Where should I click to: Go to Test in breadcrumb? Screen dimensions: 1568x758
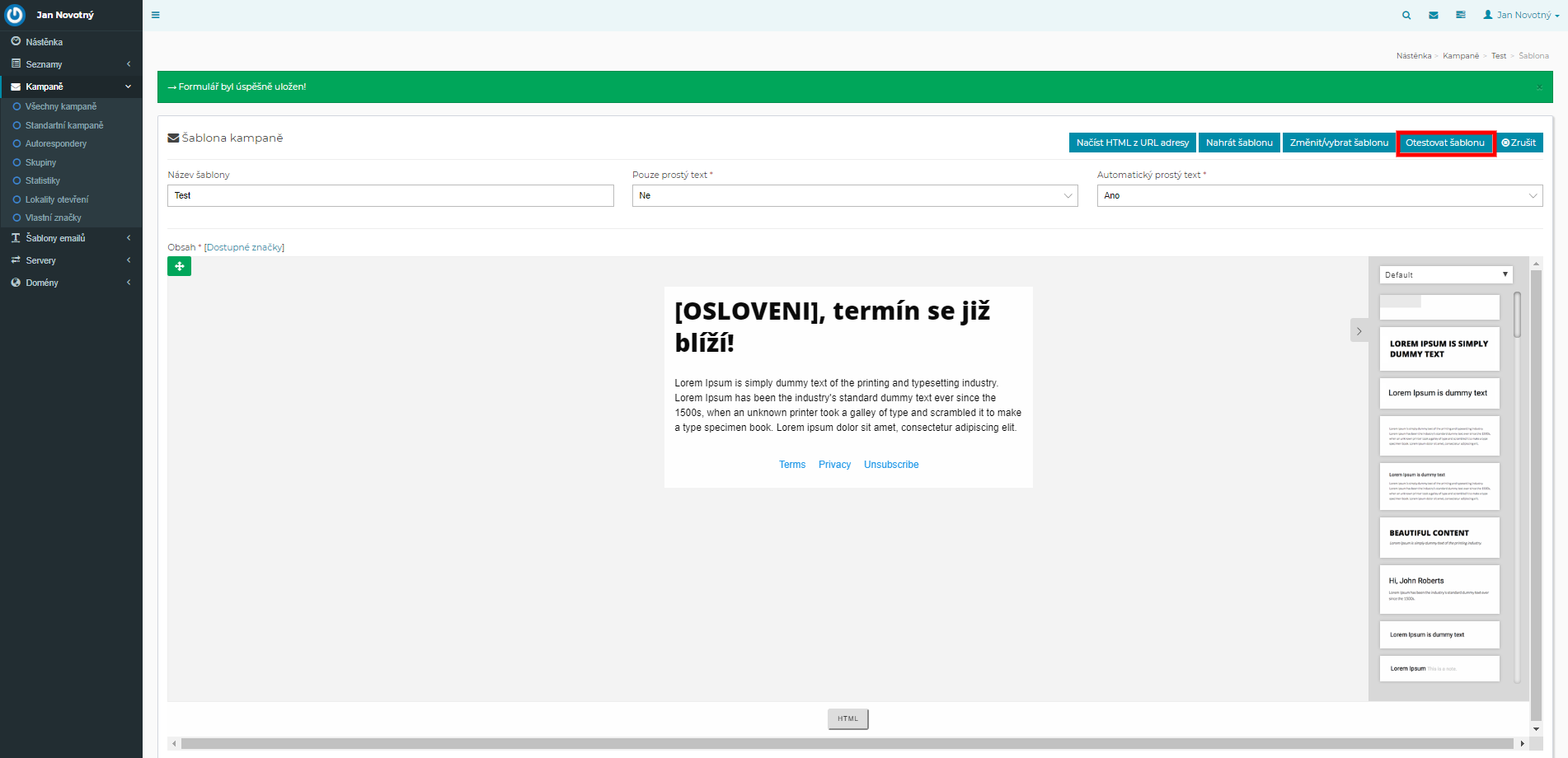point(1499,56)
